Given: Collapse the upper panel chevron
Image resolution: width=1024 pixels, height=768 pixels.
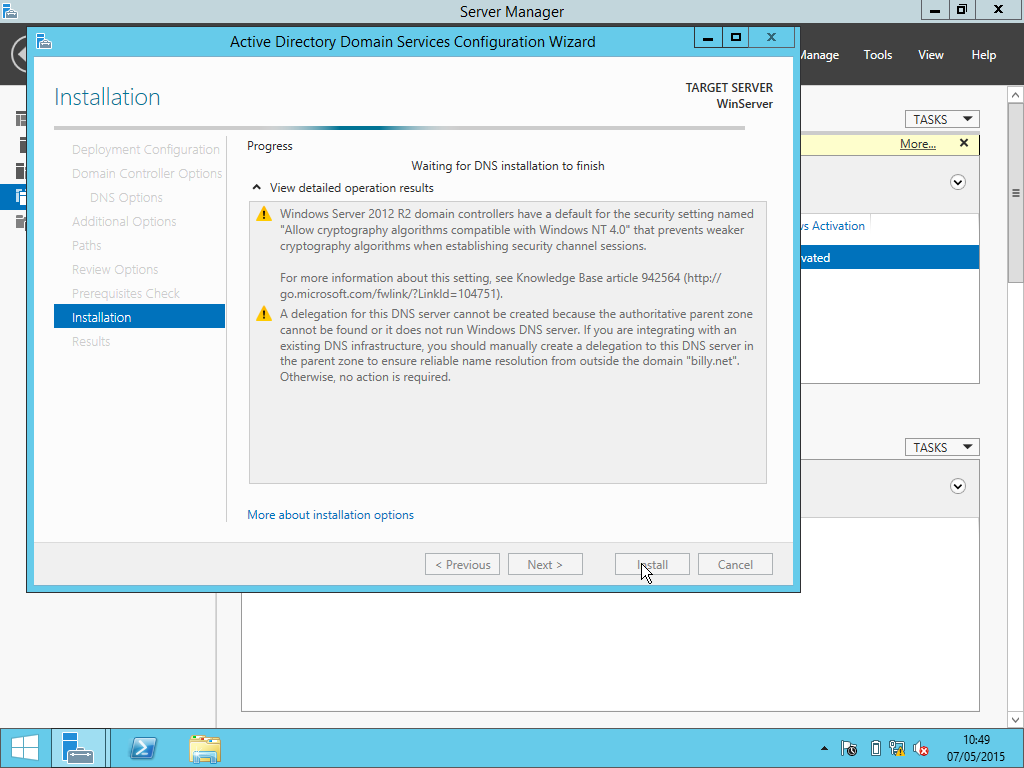Looking at the screenshot, I should [958, 182].
